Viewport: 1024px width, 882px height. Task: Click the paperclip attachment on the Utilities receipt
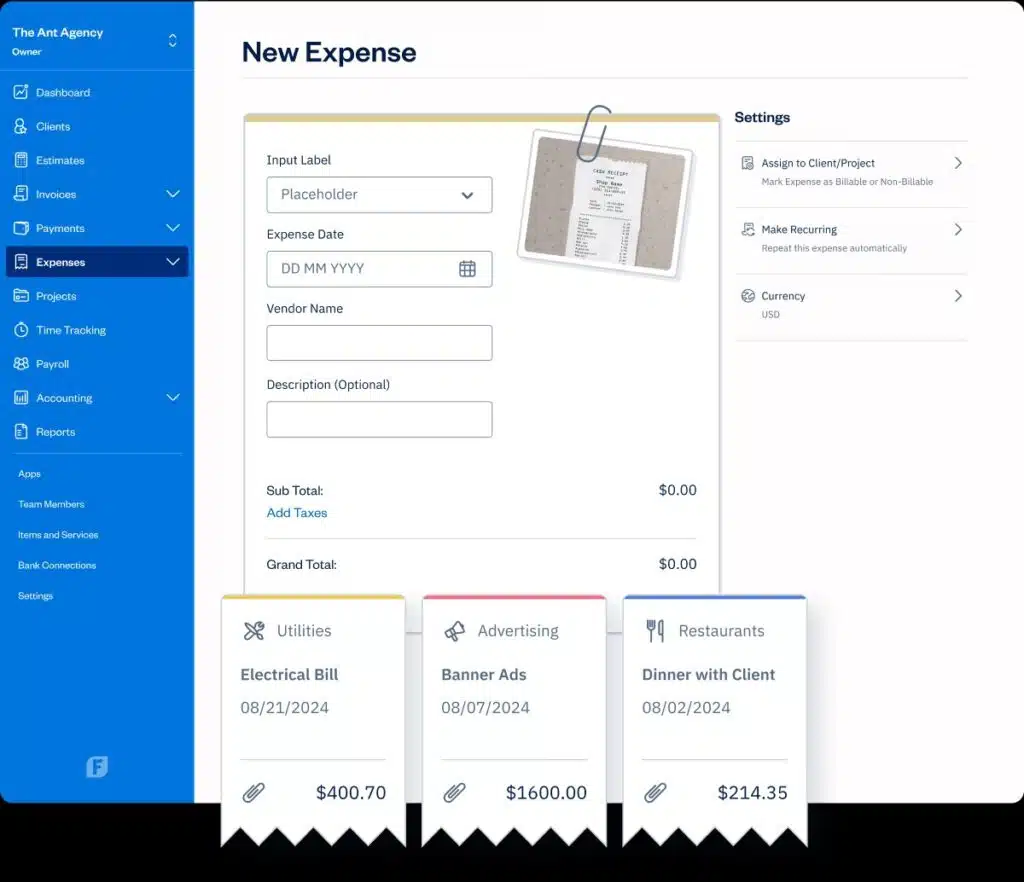tap(254, 792)
